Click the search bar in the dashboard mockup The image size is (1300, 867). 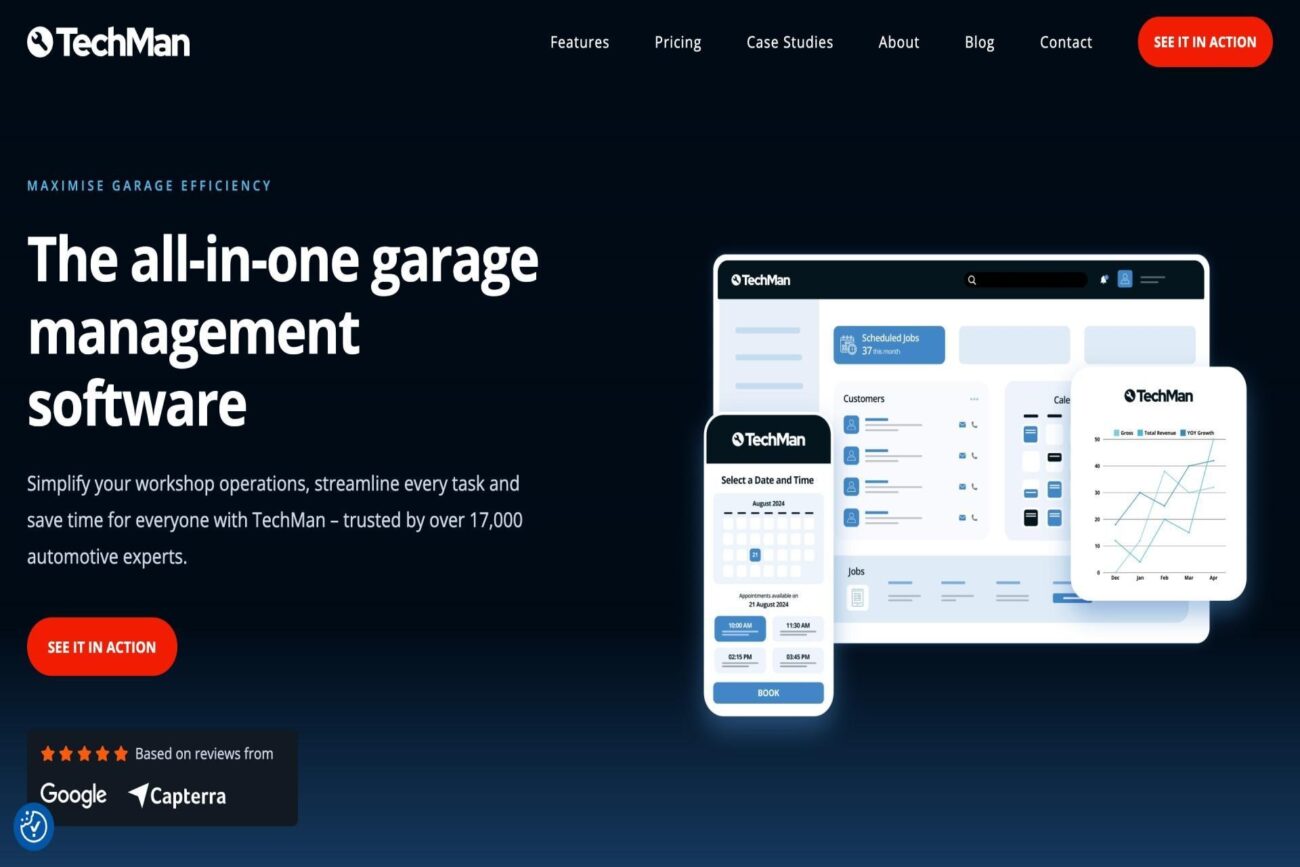(x=1025, y=280)
